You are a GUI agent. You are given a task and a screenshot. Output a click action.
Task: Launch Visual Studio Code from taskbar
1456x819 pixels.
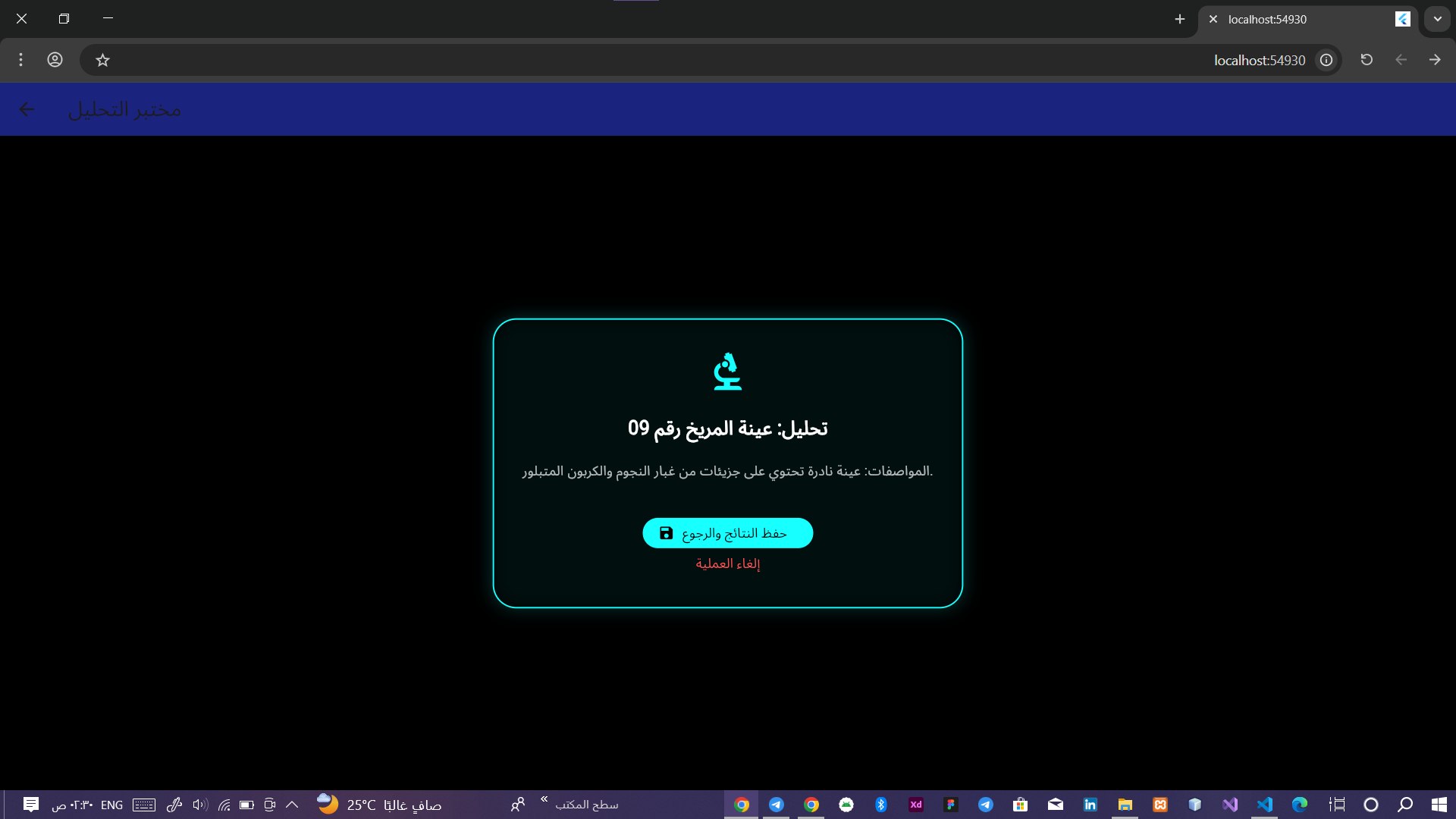(1265, 805)
